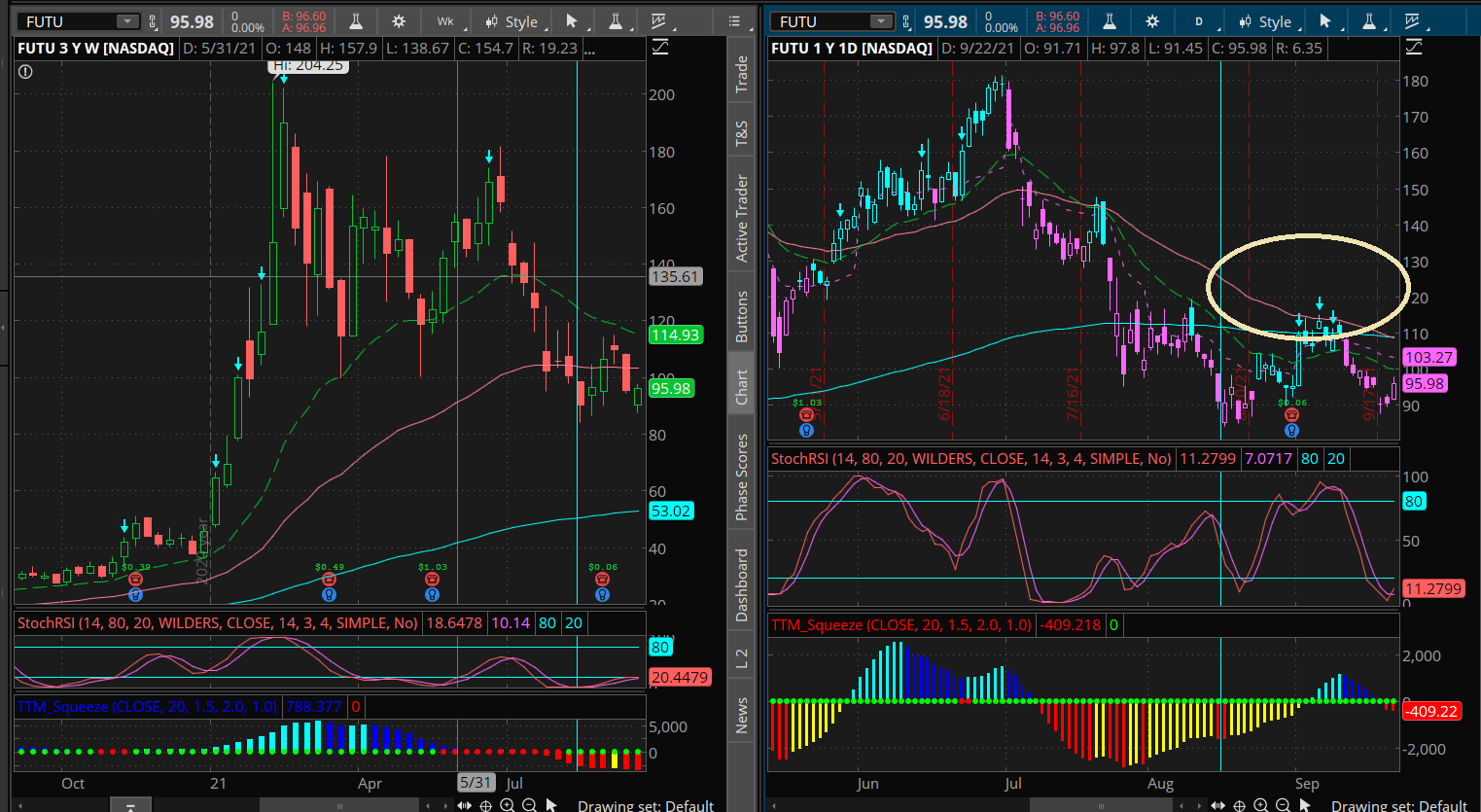Open left chart 'Drawing set: Default' selector

pos(646,805)
